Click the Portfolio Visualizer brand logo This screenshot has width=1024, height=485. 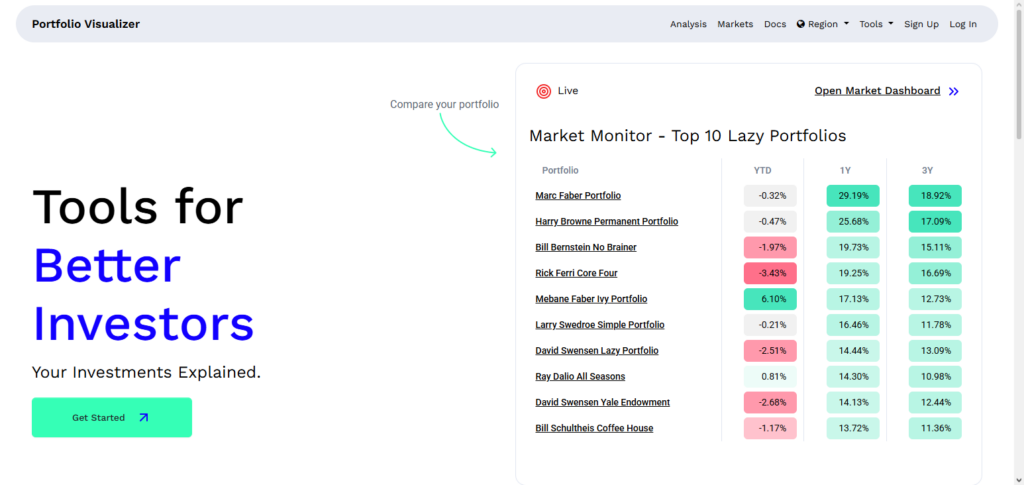(x=86, y=24)
